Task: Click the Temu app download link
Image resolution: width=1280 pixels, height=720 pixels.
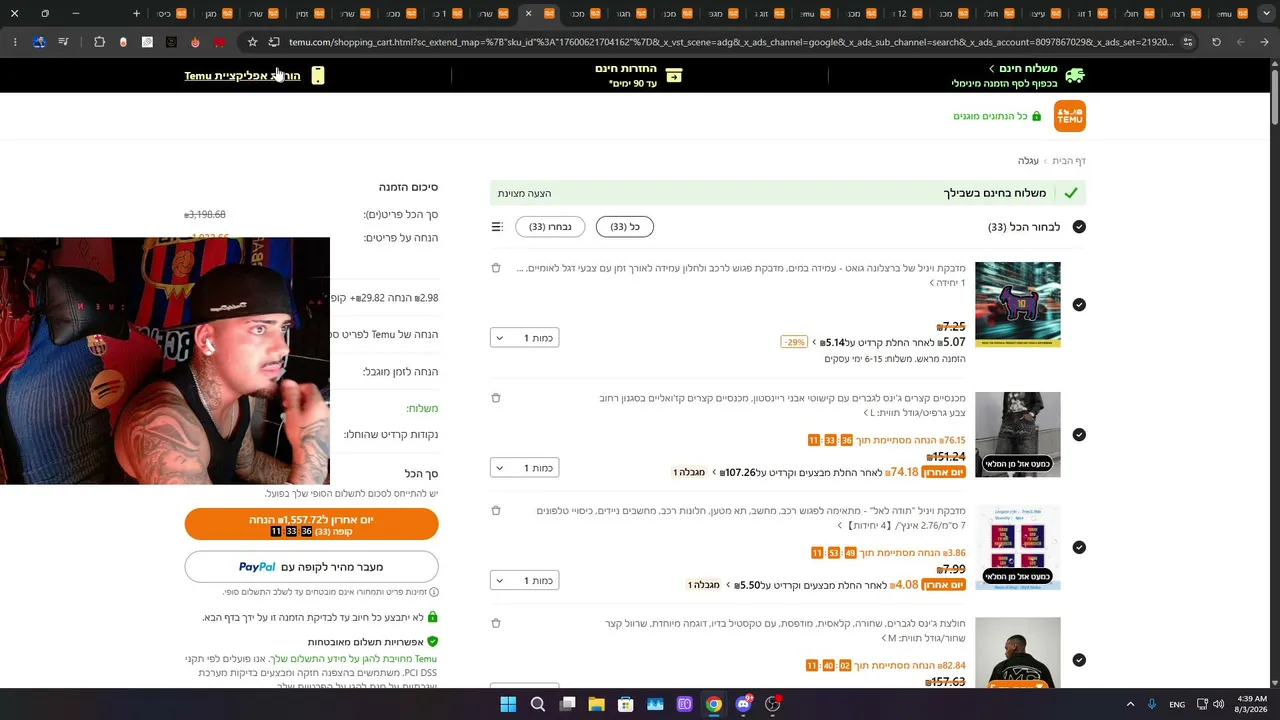Action: point(242,76)
